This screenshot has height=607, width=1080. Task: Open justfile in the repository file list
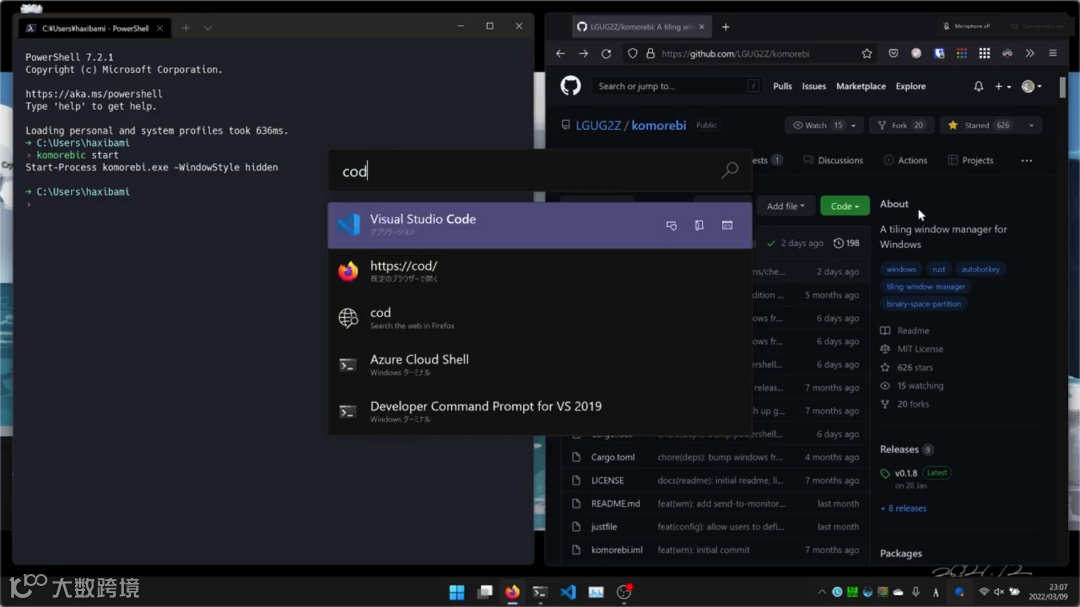(x=603, y=527)
